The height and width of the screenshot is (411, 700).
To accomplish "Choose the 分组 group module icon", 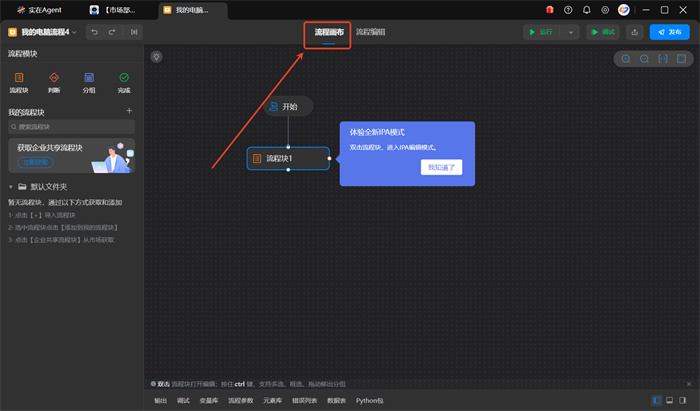I will [x=89, y=79].
